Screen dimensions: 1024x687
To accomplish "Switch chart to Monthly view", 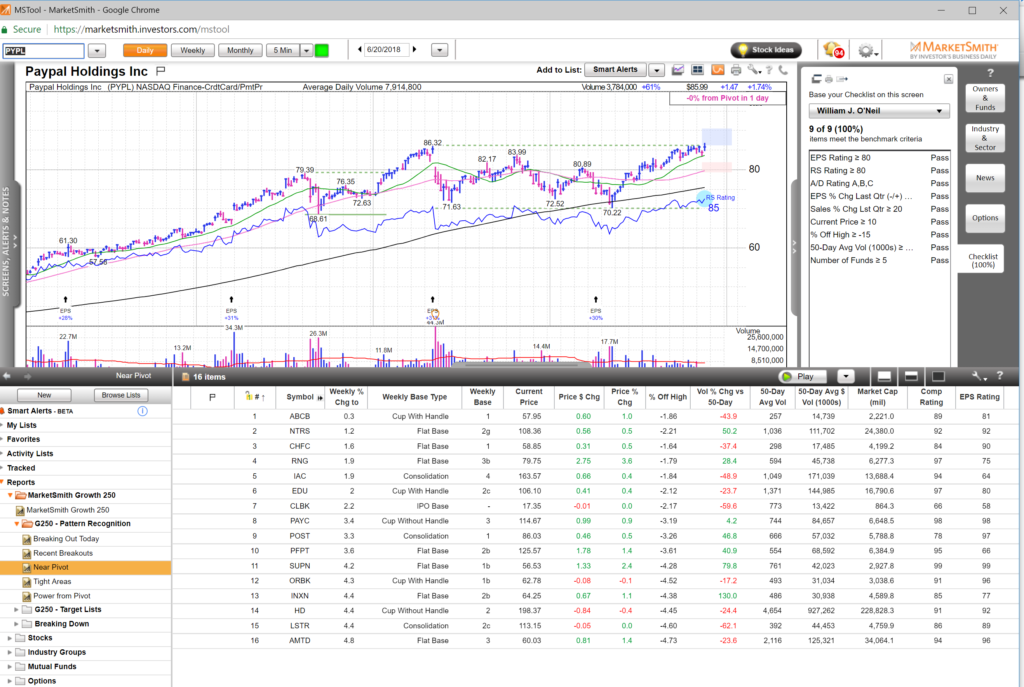I will point(240,50).
